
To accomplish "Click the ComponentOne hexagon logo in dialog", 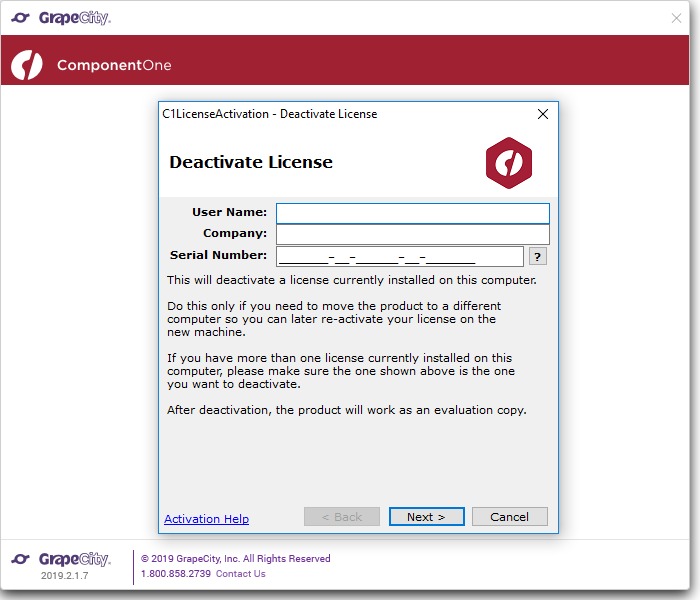I will pyautogui.click(x=509, y=163).
